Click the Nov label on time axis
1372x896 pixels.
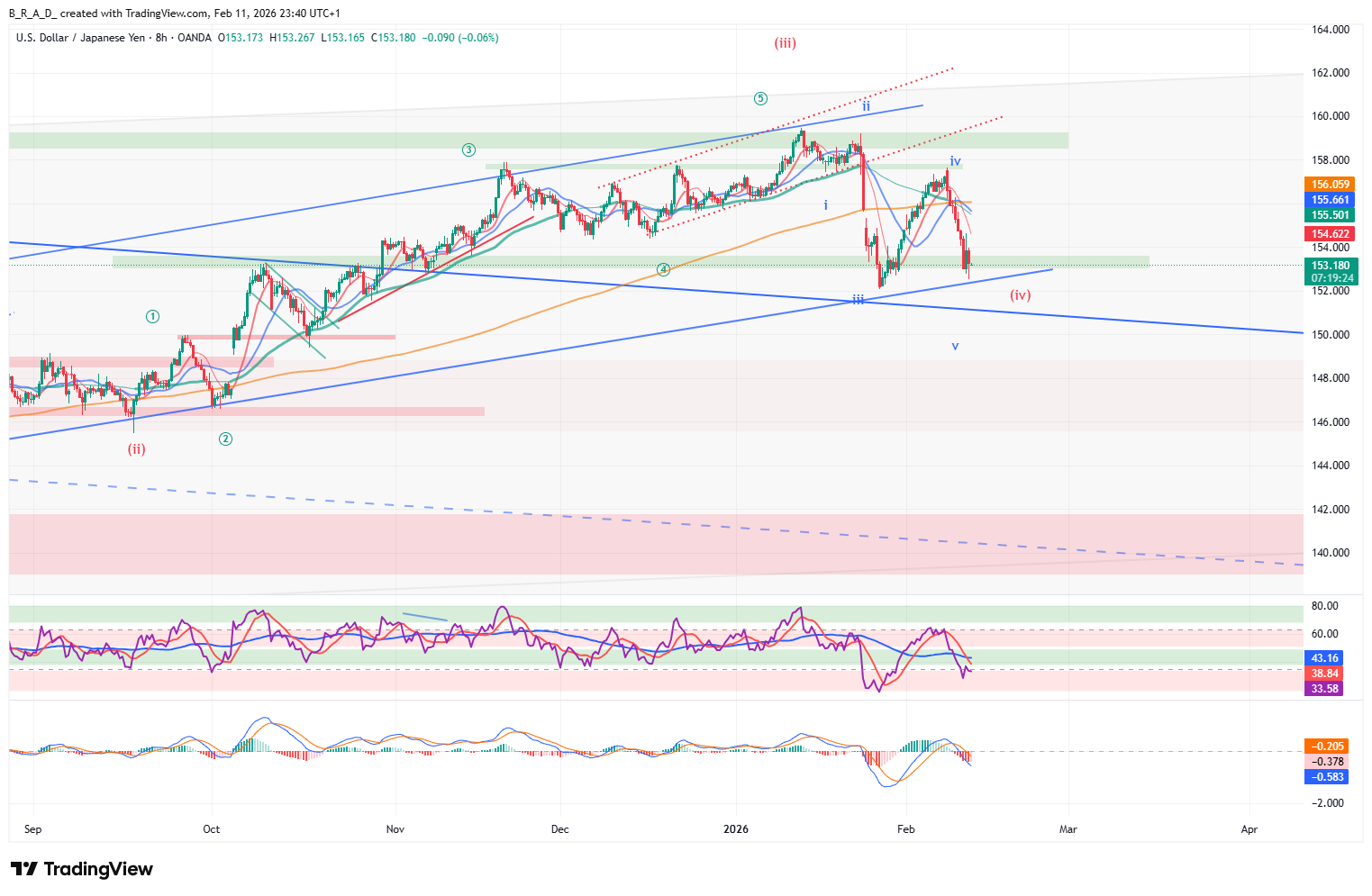pyautogui.click(x=395, y=829)
